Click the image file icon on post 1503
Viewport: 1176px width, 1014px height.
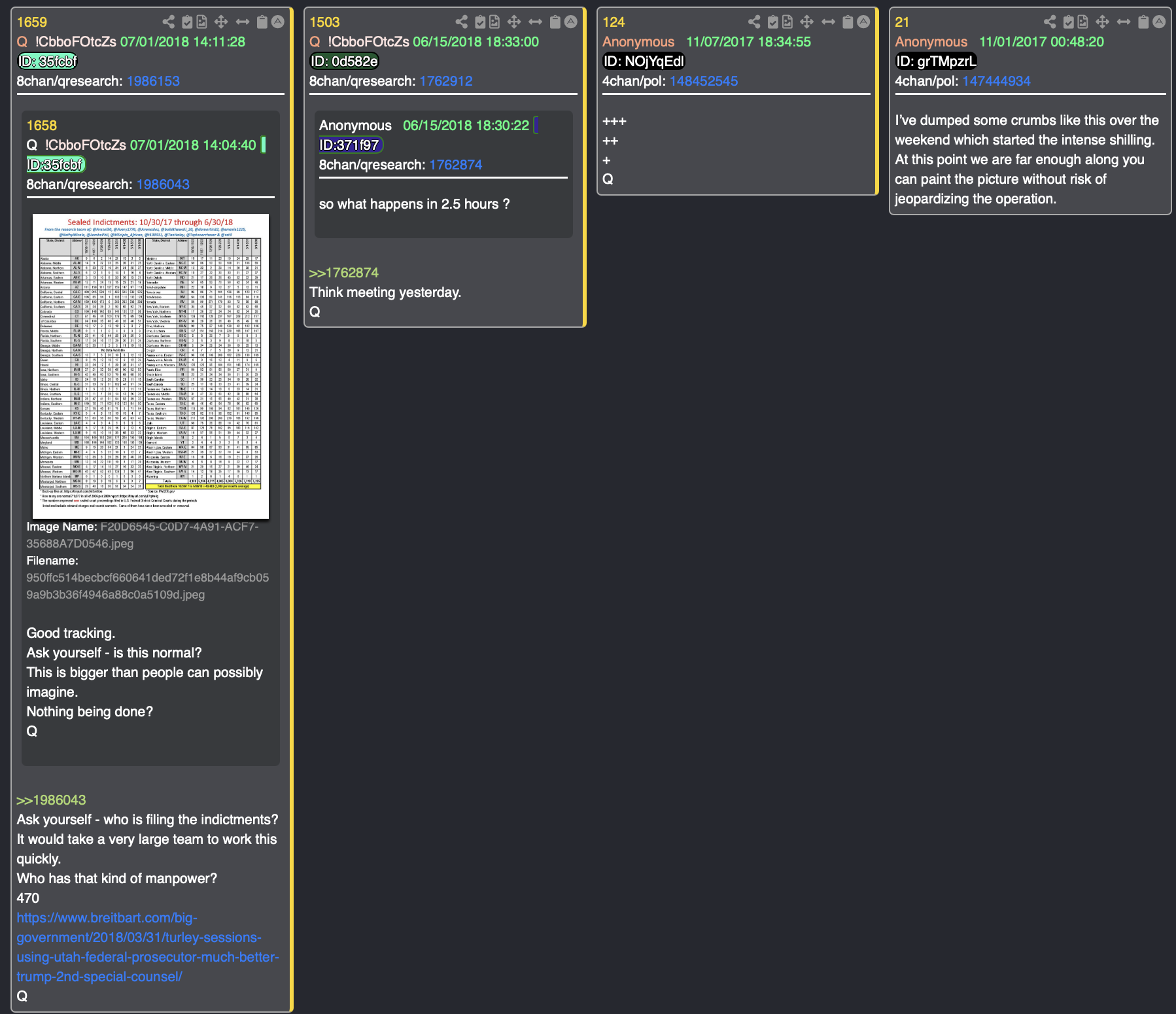[495, 22]
